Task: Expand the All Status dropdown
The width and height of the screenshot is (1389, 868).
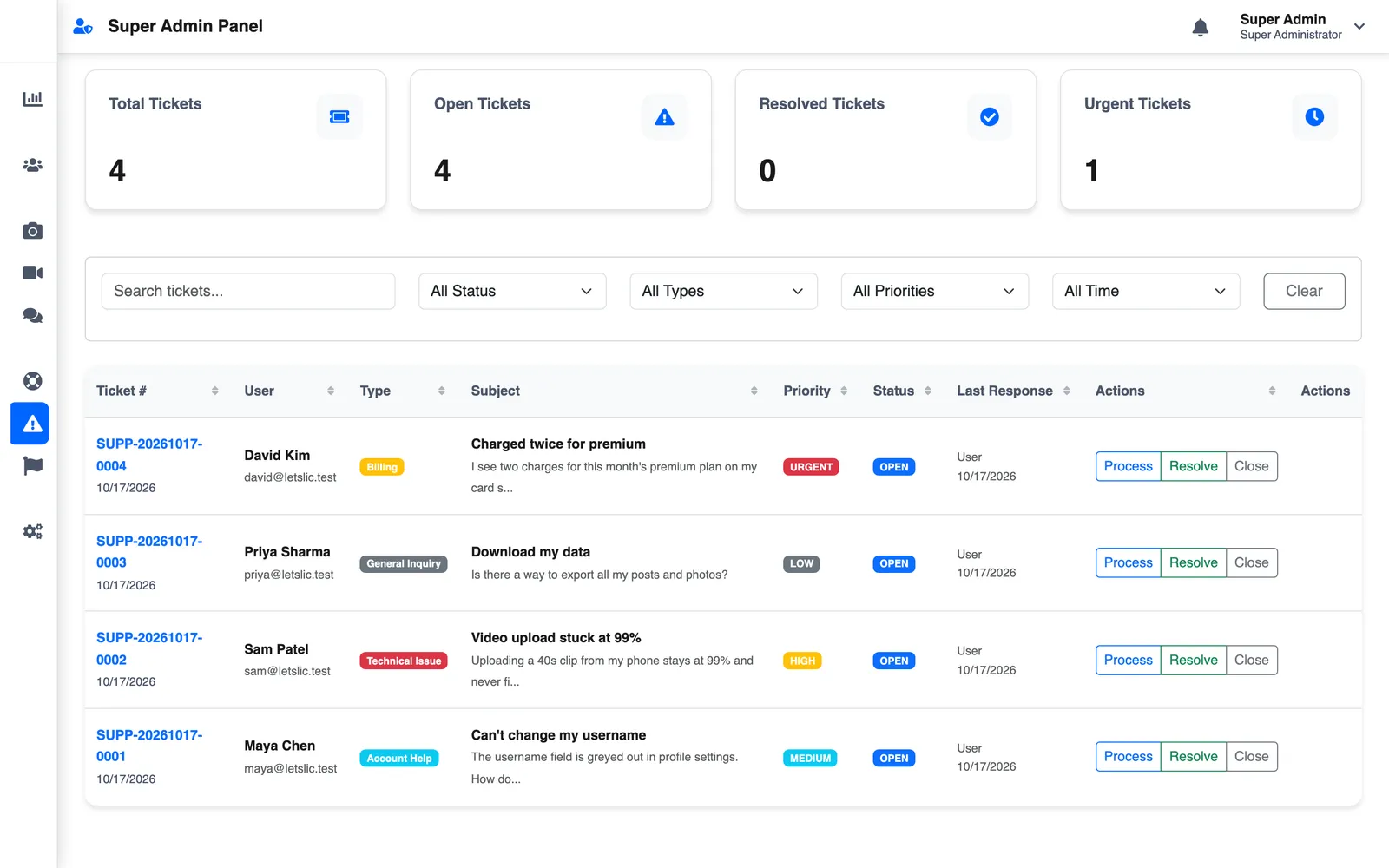Action: click(x=512, y=291)
